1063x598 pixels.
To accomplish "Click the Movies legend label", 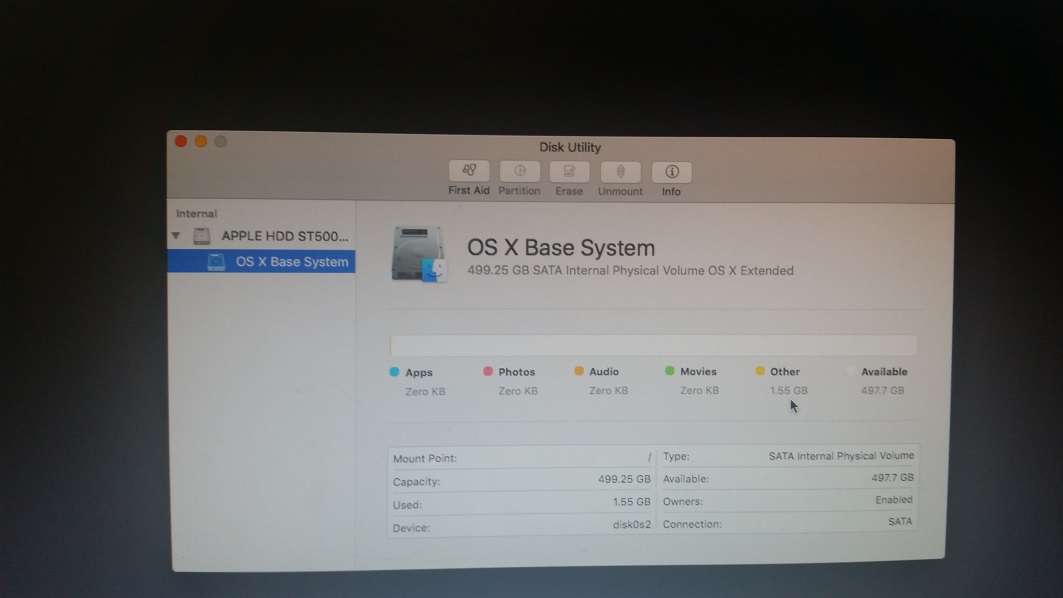I will click(x=698, y=372).
